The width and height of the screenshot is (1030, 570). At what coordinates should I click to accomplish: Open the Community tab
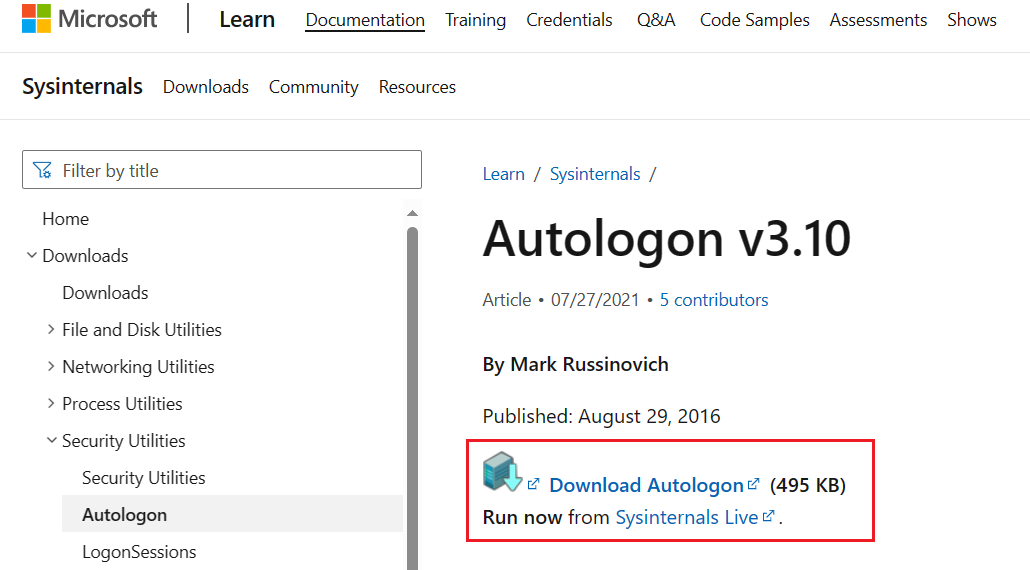click(x=313, y=87)
